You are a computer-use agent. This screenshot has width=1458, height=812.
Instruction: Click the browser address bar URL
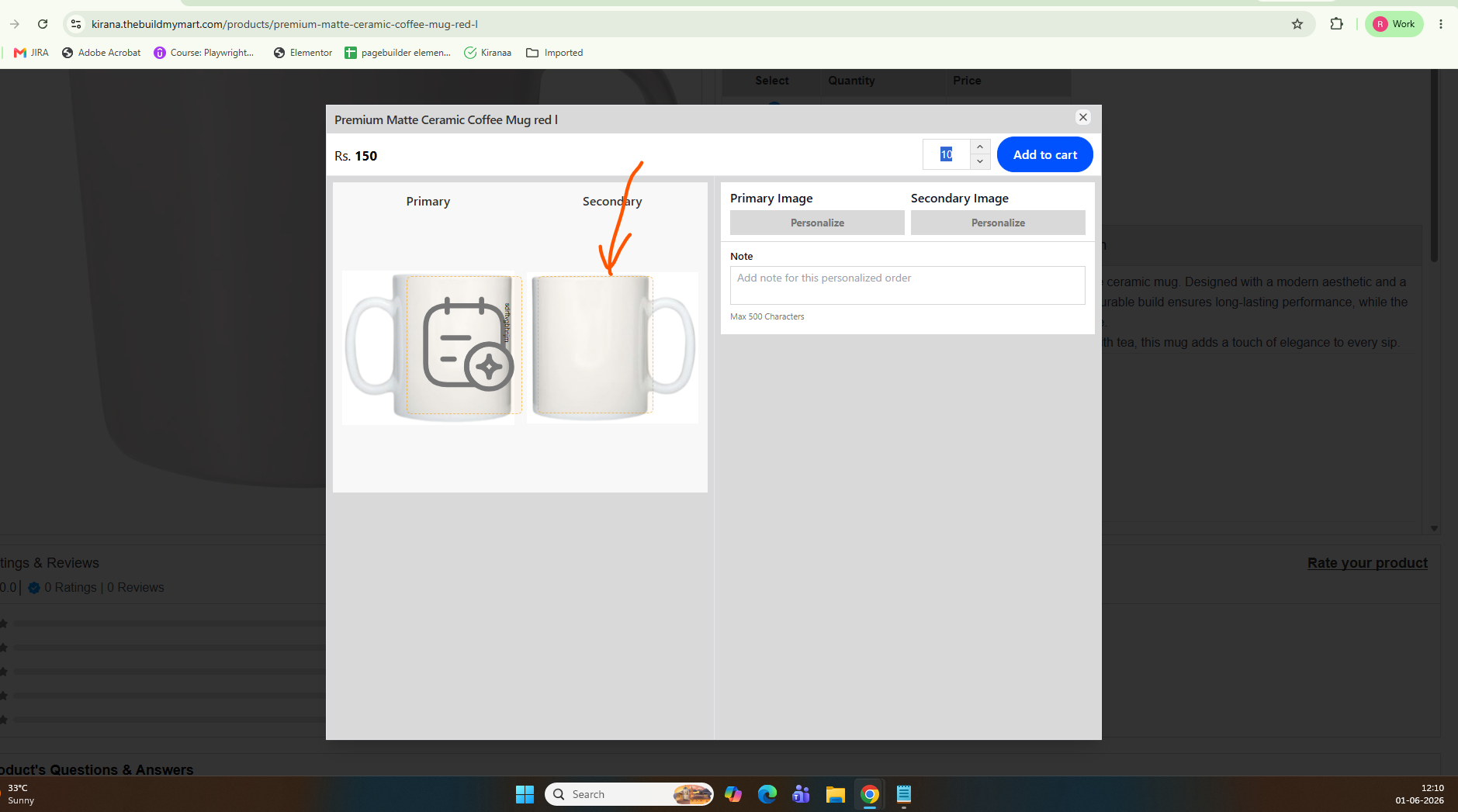284,24
